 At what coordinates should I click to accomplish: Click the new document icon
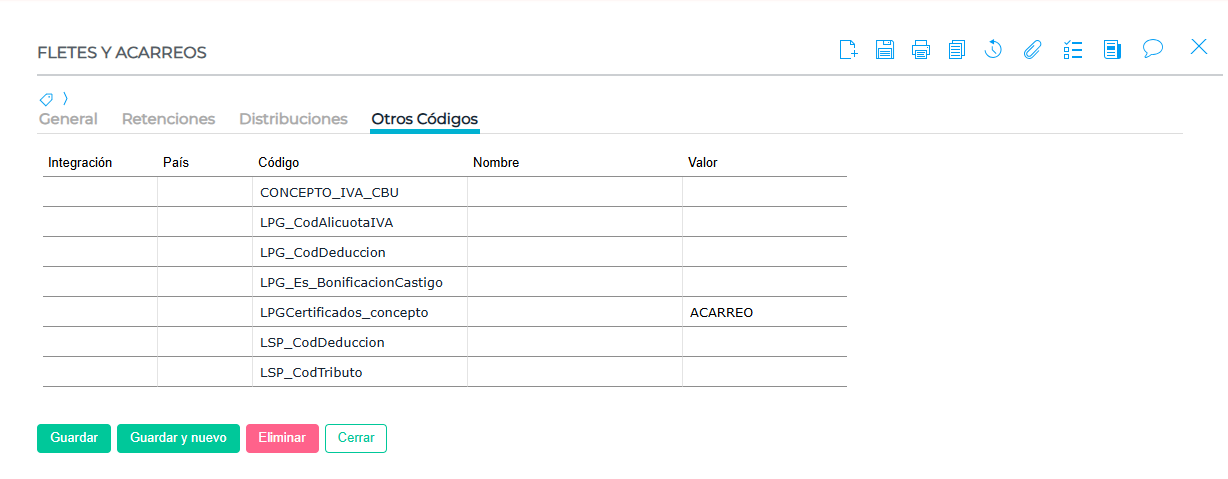848,49
